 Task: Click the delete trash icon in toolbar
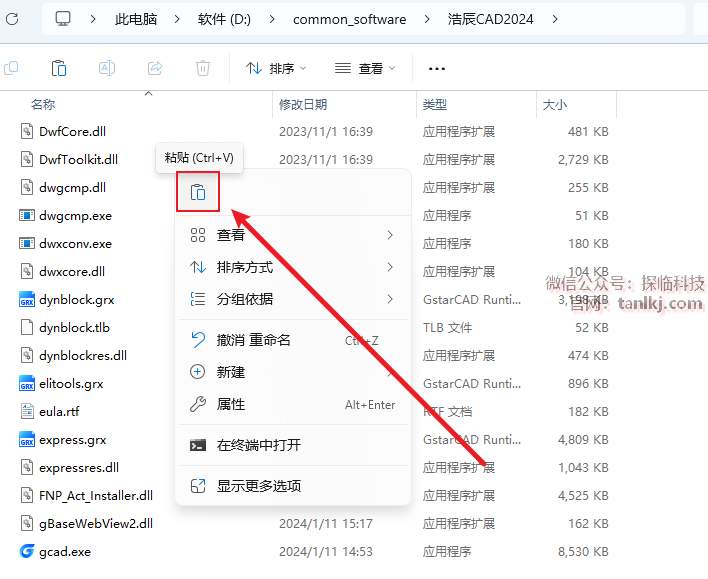click(x=203, y=68)
